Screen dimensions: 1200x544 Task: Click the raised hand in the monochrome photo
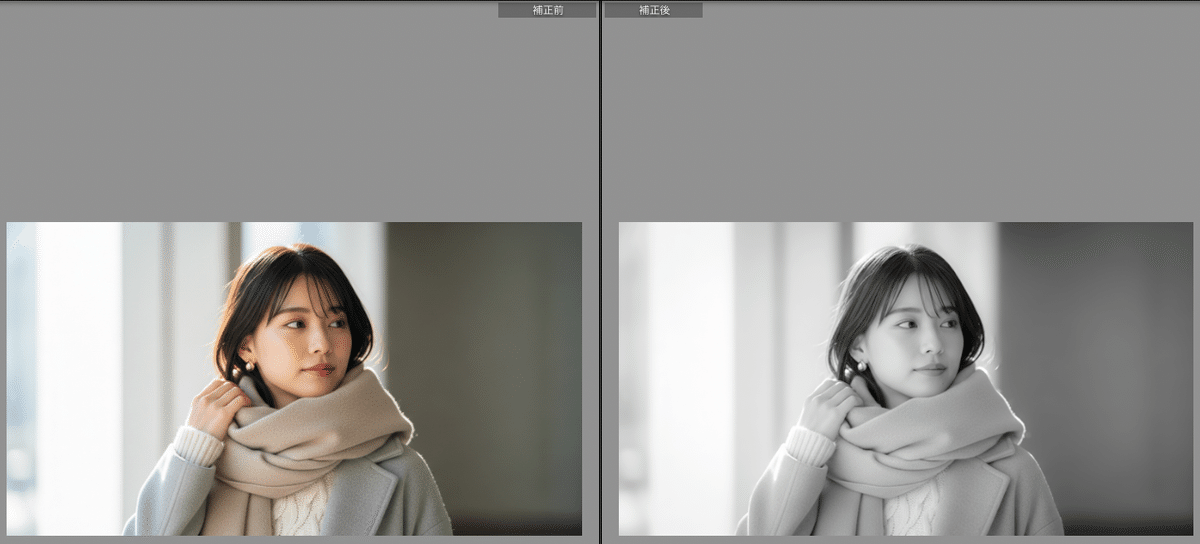pos(829,405)
